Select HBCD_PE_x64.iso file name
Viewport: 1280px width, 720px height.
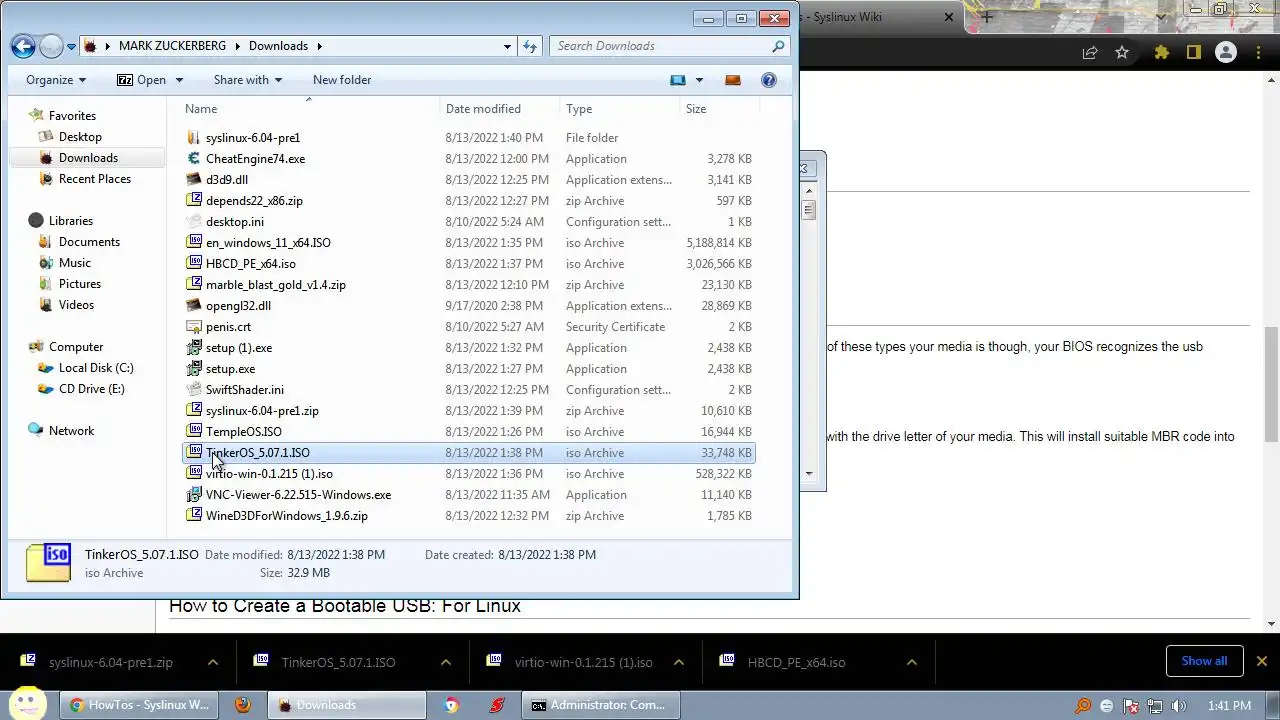(251, 264)
